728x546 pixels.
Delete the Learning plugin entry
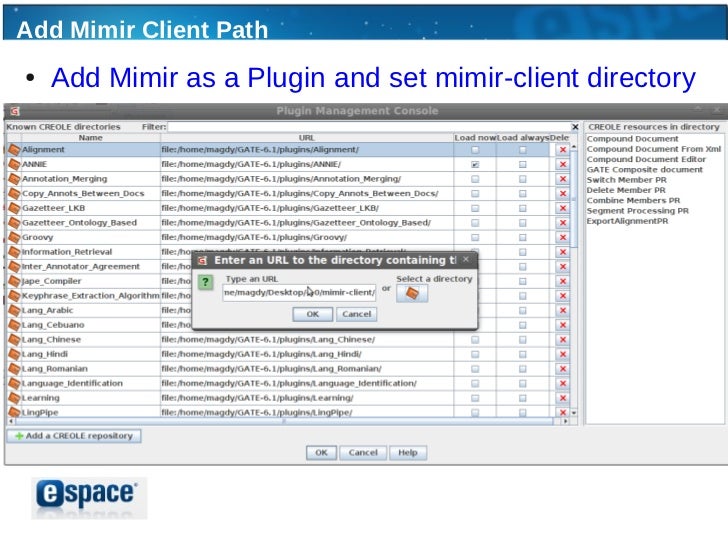[563, 398]
